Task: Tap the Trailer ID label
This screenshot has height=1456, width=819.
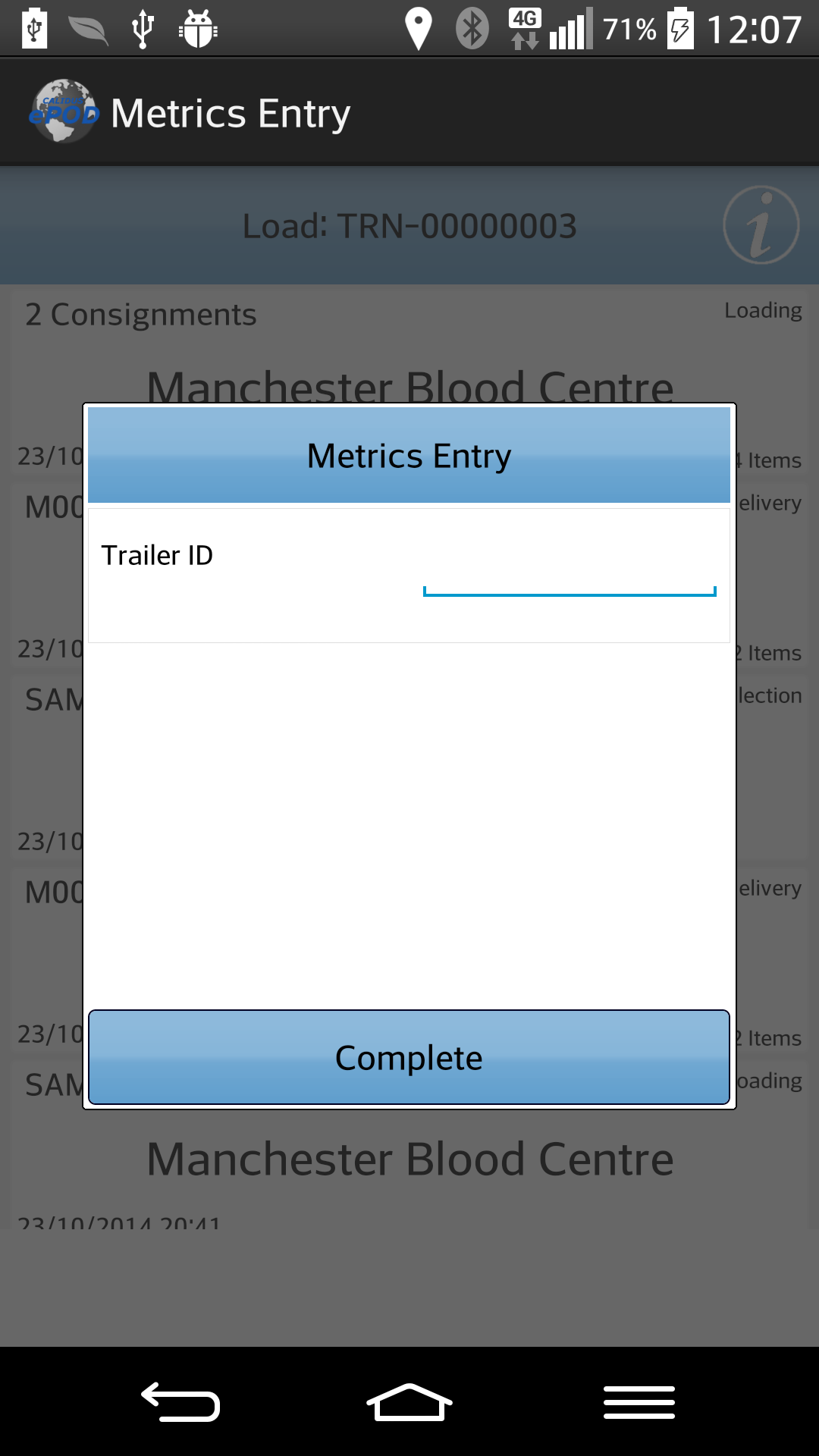Action: point(157,555)
